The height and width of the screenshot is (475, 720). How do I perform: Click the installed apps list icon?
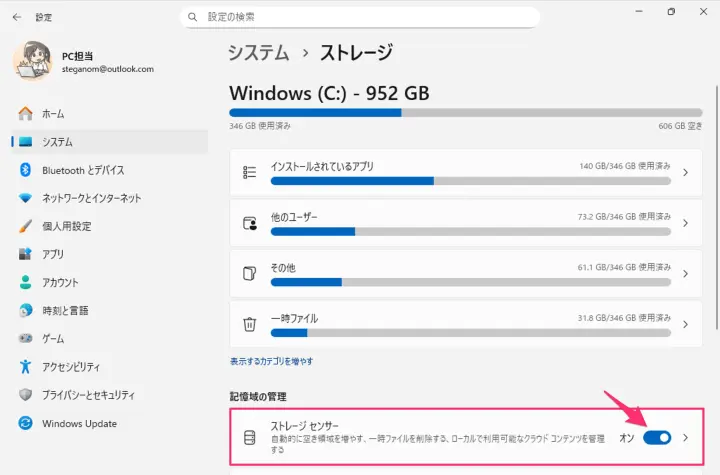250,173
